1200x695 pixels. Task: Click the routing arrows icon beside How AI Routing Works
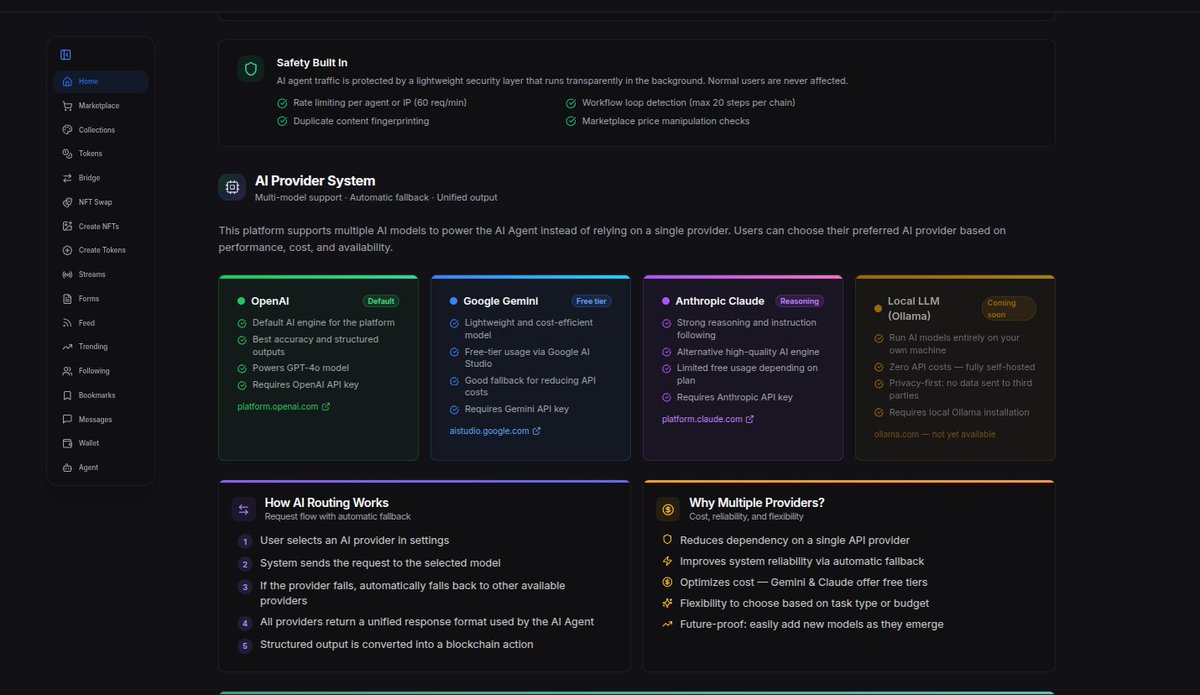(x=243, y=510)
